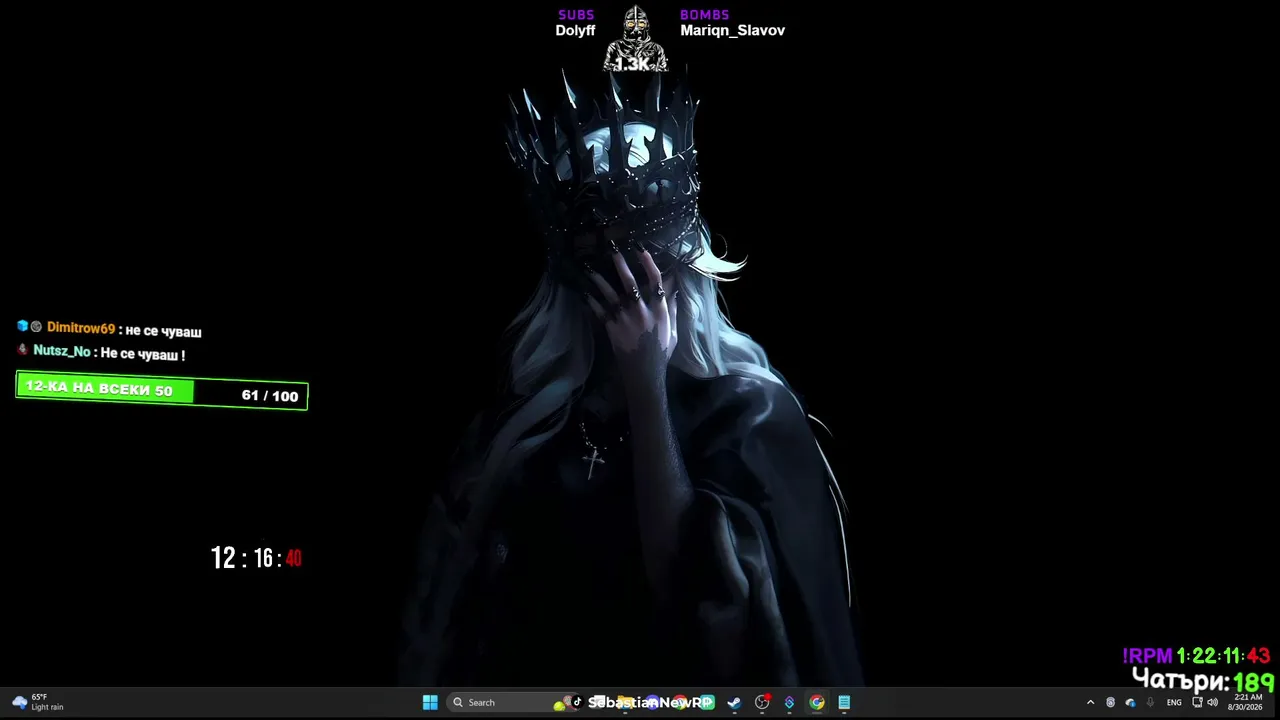Switch to Google Chrome on the taskbar
The height and width of the screenshot is (720, 1280).
tap(817, 702)
